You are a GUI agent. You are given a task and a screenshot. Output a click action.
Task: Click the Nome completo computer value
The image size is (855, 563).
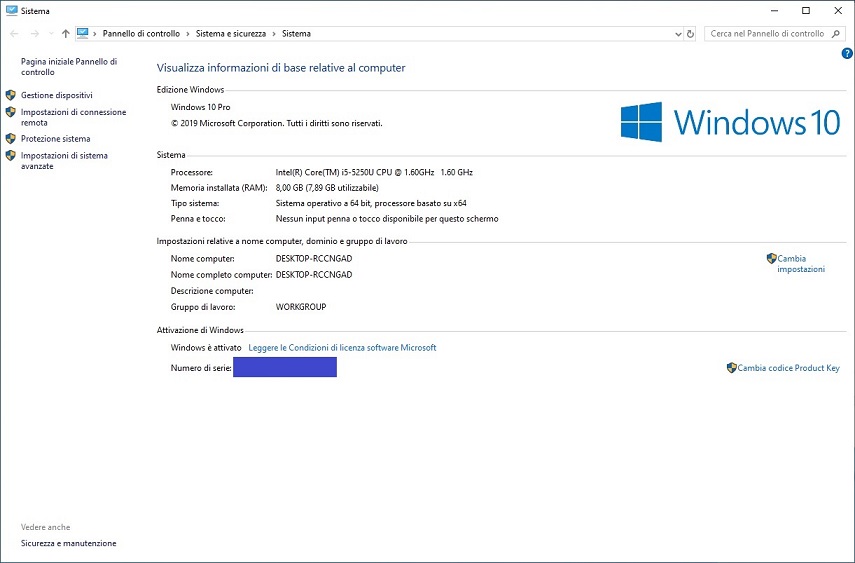[314, 274]
